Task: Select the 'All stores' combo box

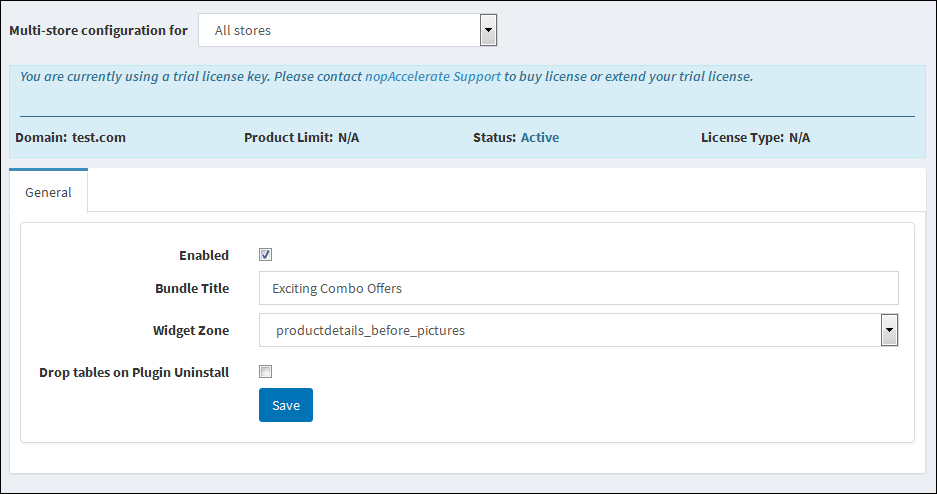Action: 347,30
